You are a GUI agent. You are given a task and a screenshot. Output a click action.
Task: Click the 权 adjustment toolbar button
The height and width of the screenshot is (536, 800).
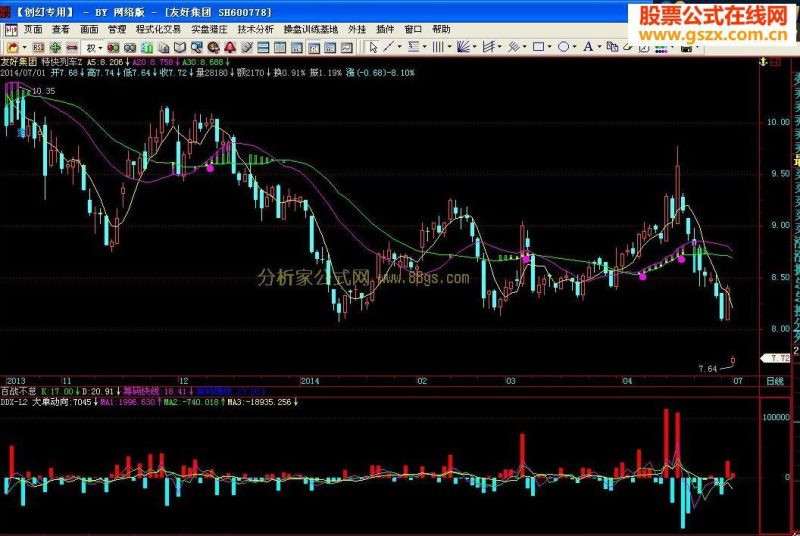pos(91,48)
